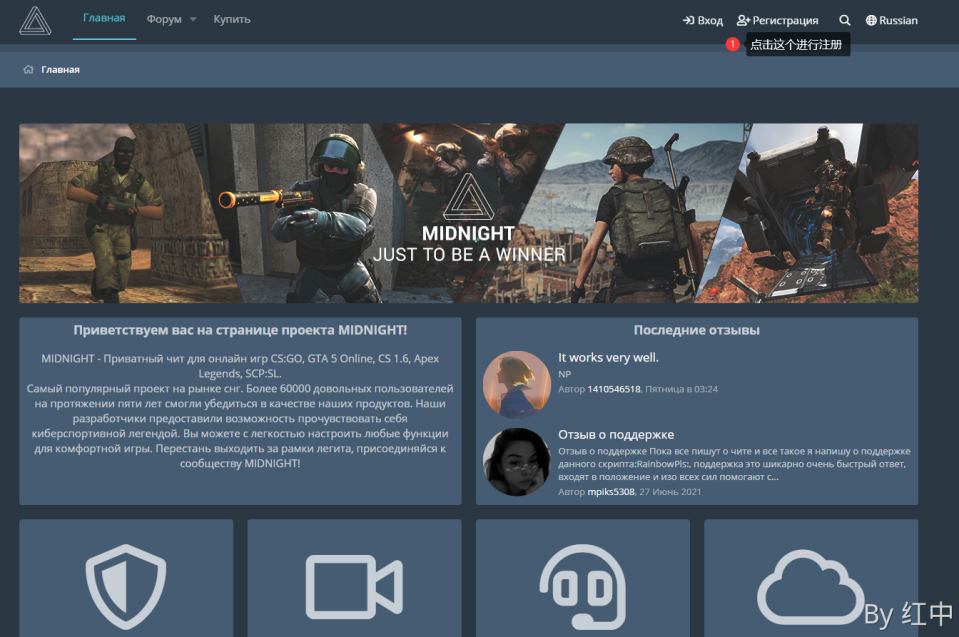The image size is (959, 637).
Task: Click the blonde-haired reviewer avatar
Action: (x=516, y=384)
